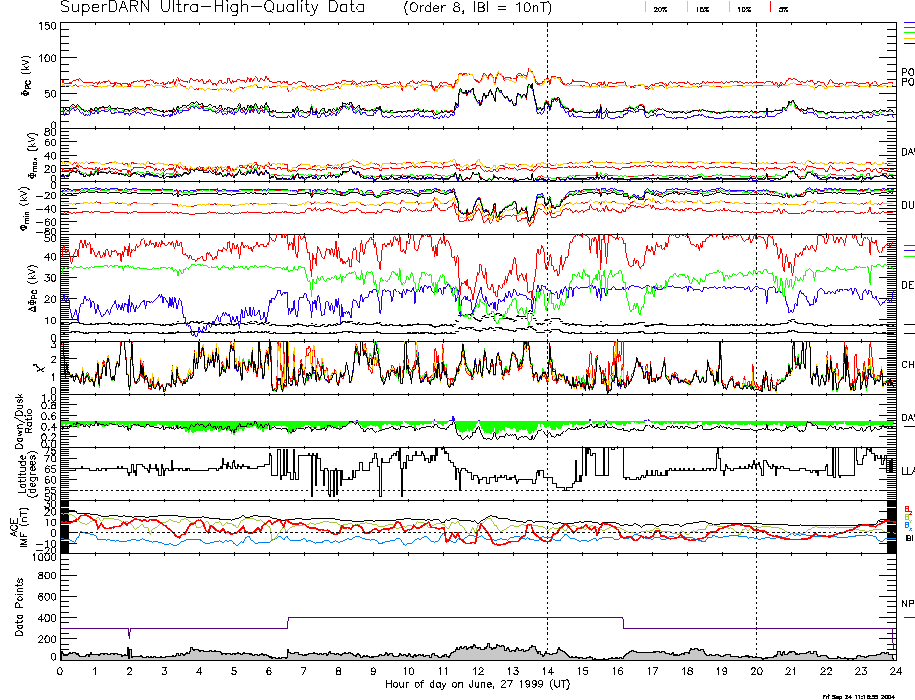Screen dimensions: 915x700
Task: Click the hour 7 tick label on x-axis
Action: [304, 673]
